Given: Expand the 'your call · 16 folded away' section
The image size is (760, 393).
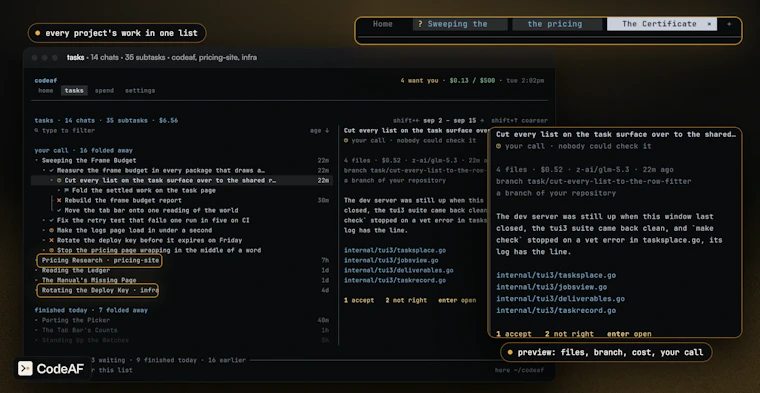Looking at the screenshot, I should coord(83,151).
